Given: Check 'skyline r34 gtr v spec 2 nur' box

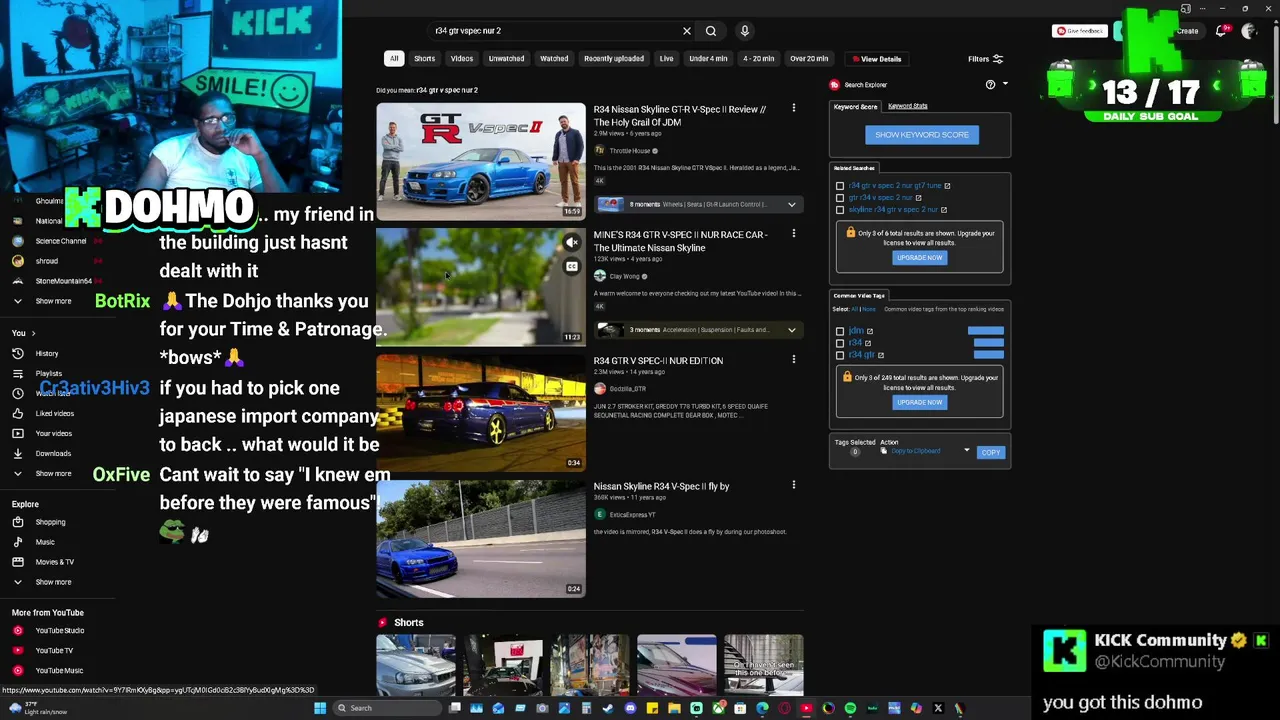Looking at the screenshot, I should click(x=840, y=210).
